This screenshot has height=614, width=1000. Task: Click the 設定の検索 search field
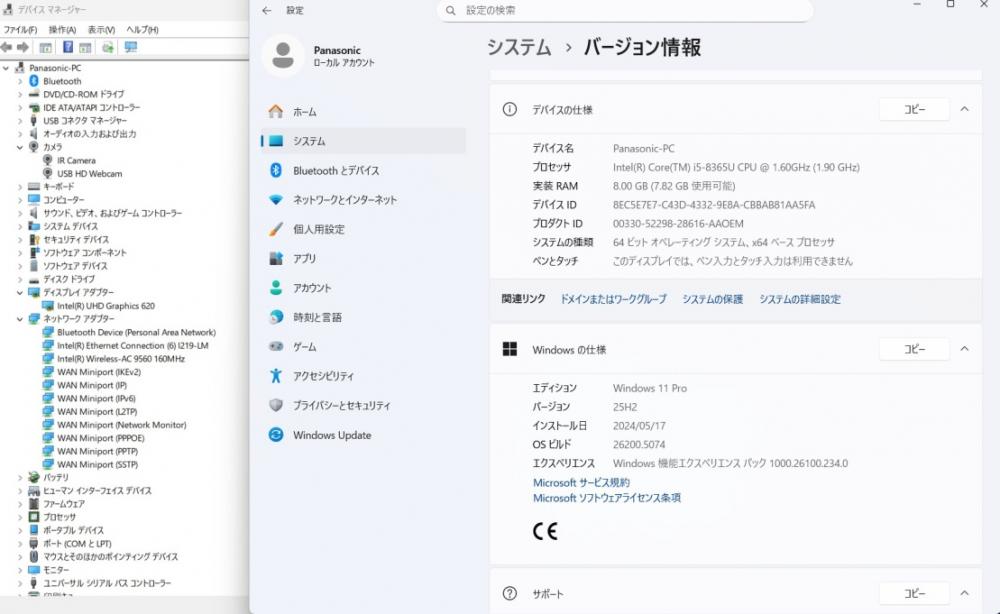point(625,10)
